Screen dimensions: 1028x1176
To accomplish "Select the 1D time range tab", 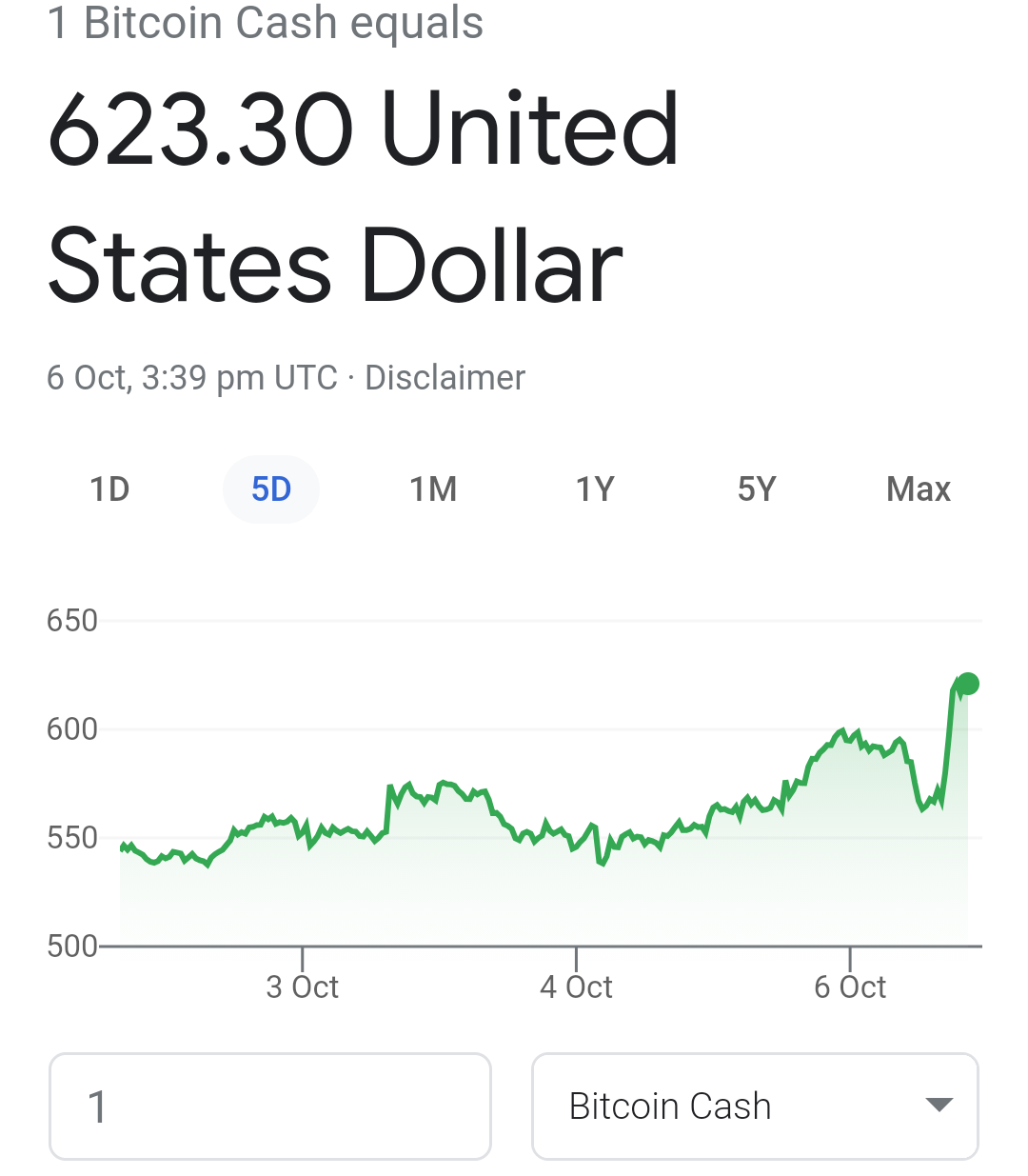I will click(x=109, y=489).
